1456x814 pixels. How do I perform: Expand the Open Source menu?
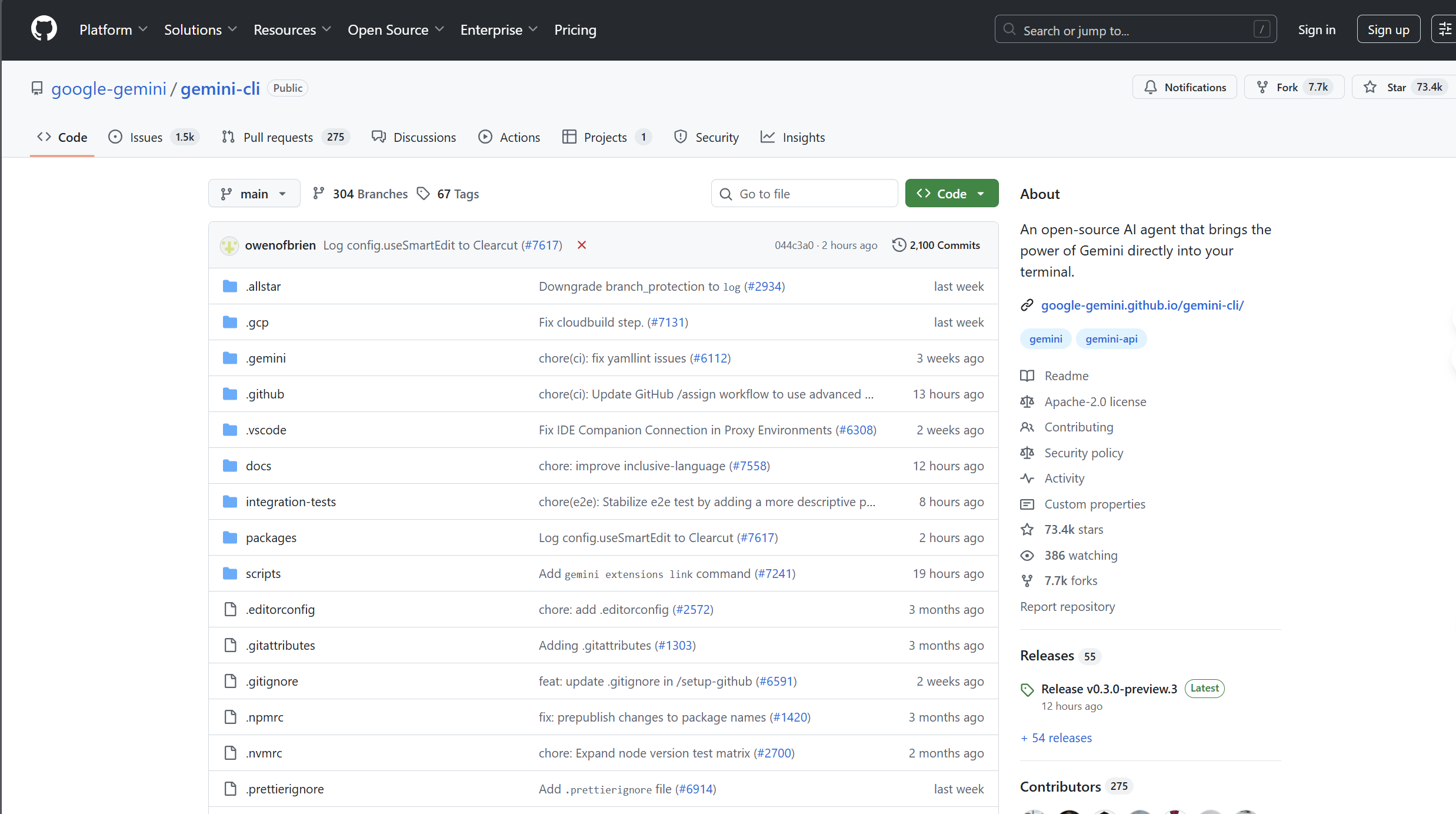point(396,29)
